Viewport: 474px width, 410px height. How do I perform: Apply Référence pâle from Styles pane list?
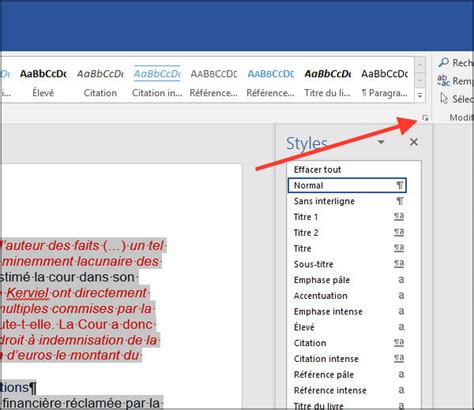click(x=347, y=375)
